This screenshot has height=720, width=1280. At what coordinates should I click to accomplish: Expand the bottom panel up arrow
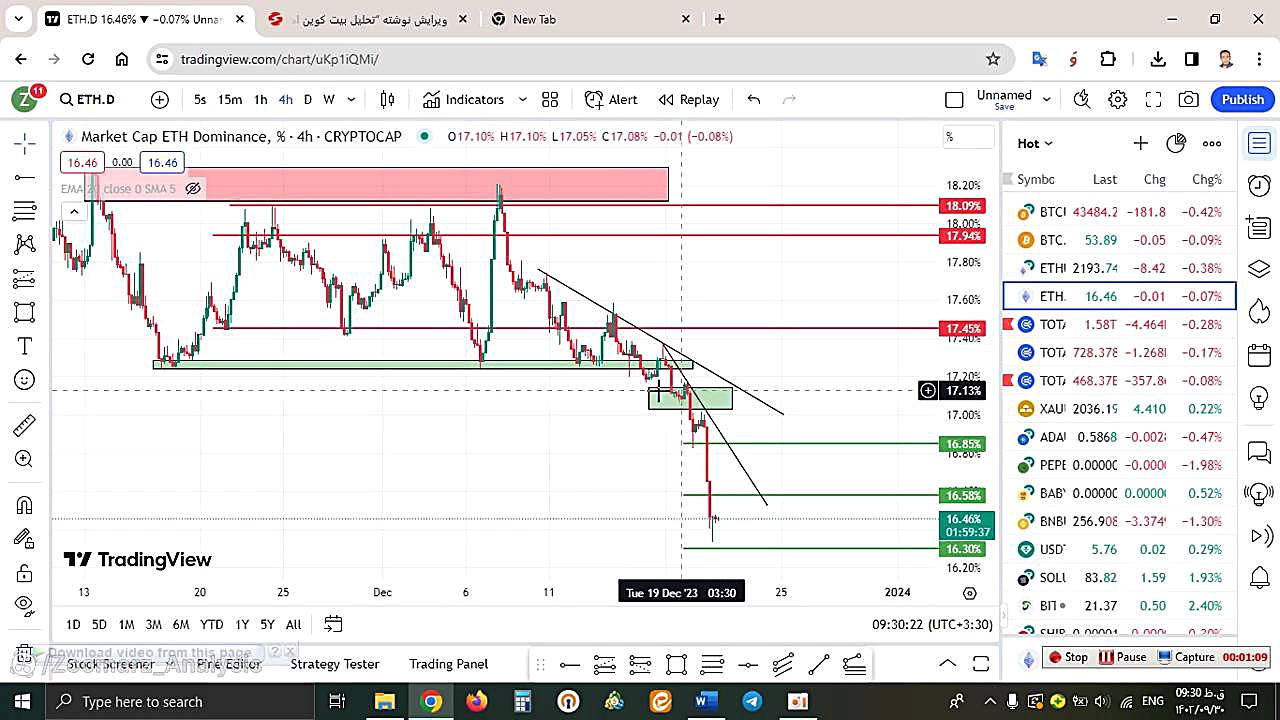pyautogui.click(x=946, y=663)
